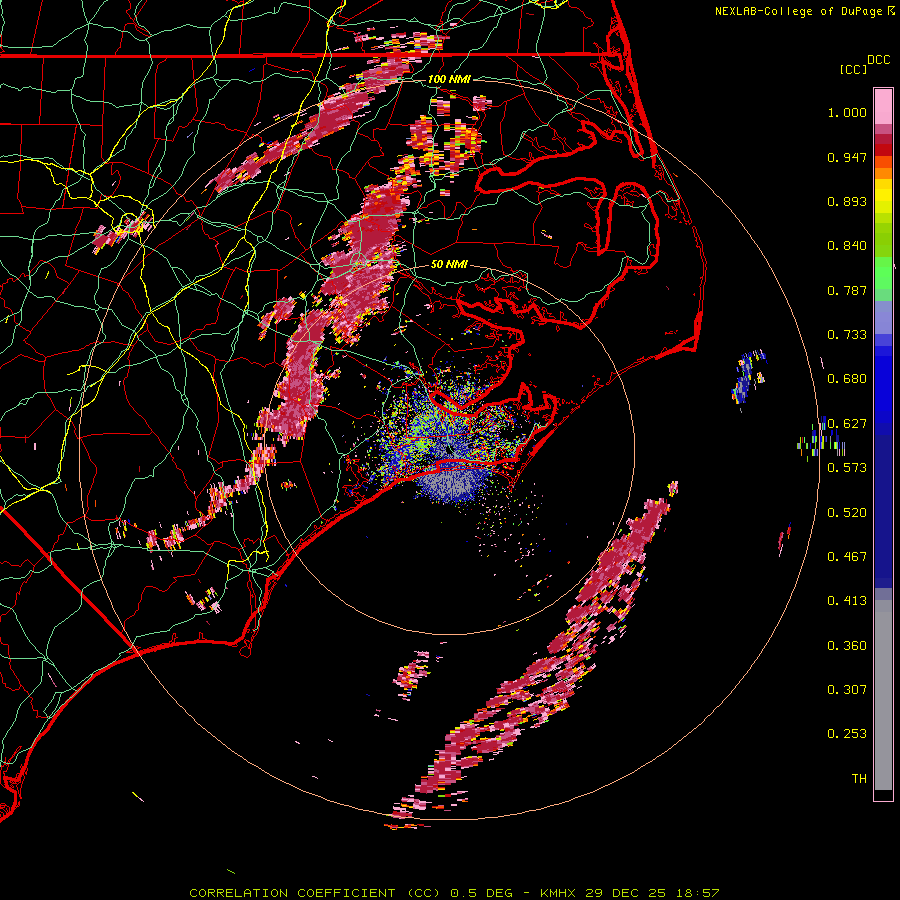
Task: Click the gray lower segment of color bar
Action: [883, 695]
